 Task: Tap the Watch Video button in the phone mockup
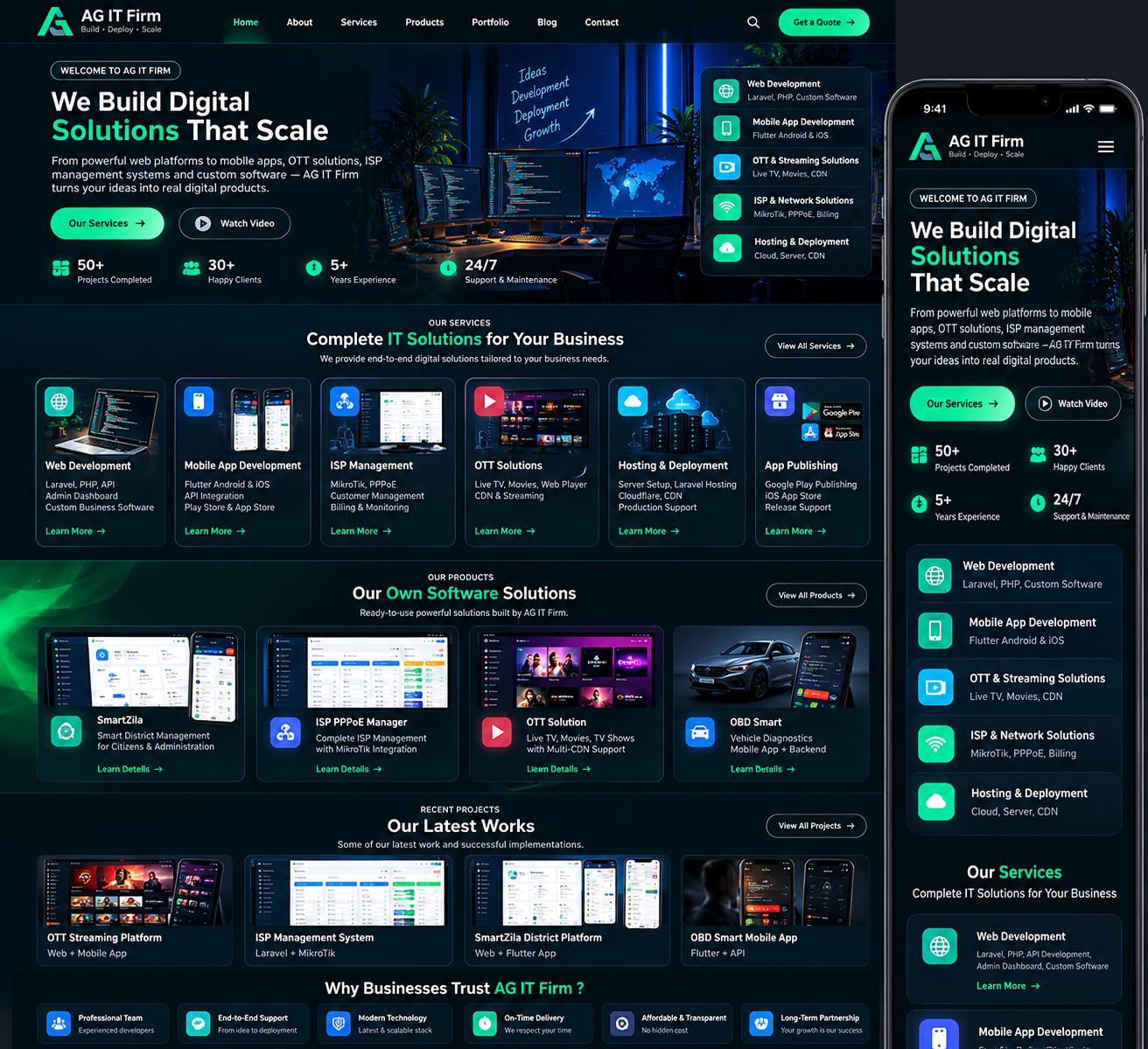[1073, 403]
